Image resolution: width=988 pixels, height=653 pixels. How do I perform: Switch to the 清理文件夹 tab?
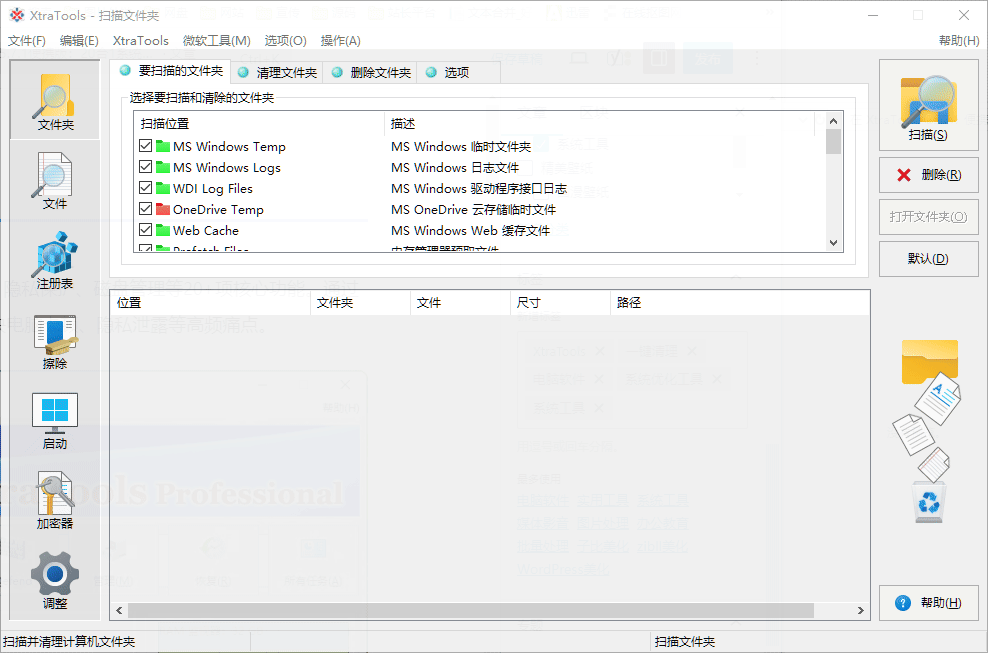[277, 72]
